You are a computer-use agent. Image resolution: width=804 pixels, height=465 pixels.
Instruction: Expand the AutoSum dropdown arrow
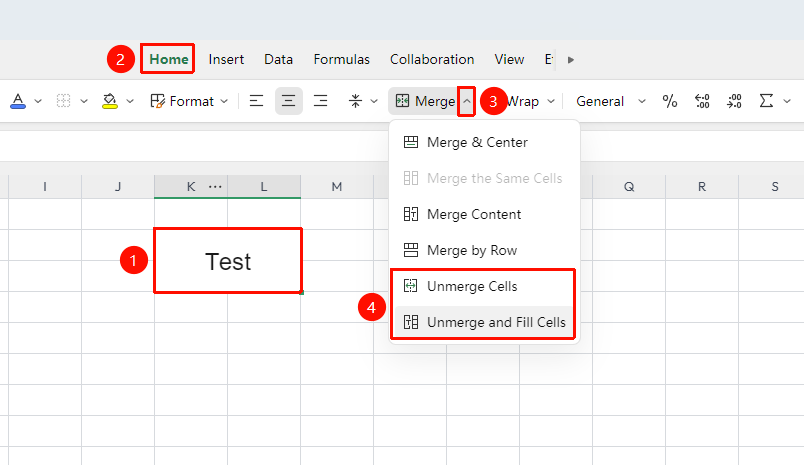coord(787,101)
